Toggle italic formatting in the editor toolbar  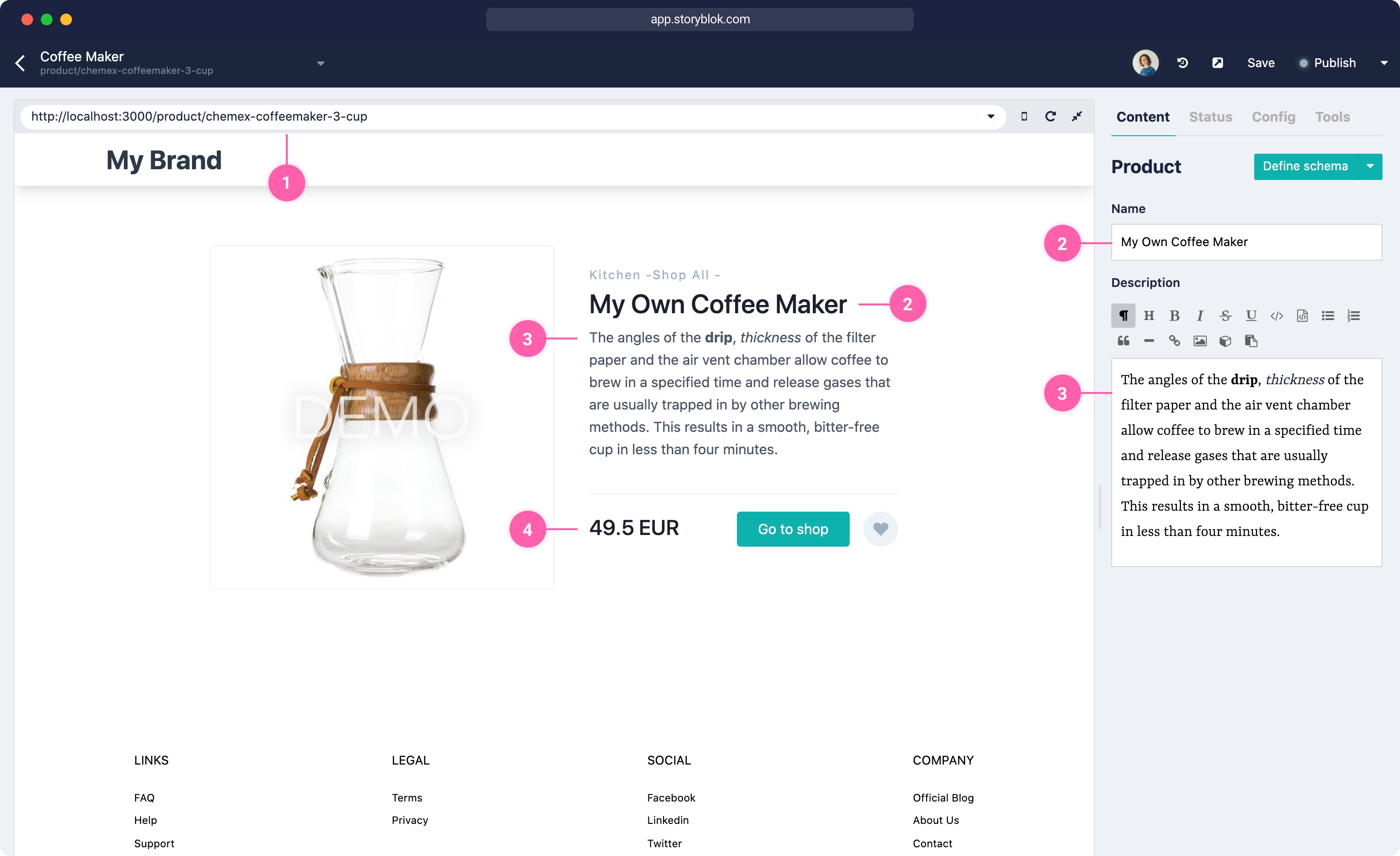click(1199, 316)
